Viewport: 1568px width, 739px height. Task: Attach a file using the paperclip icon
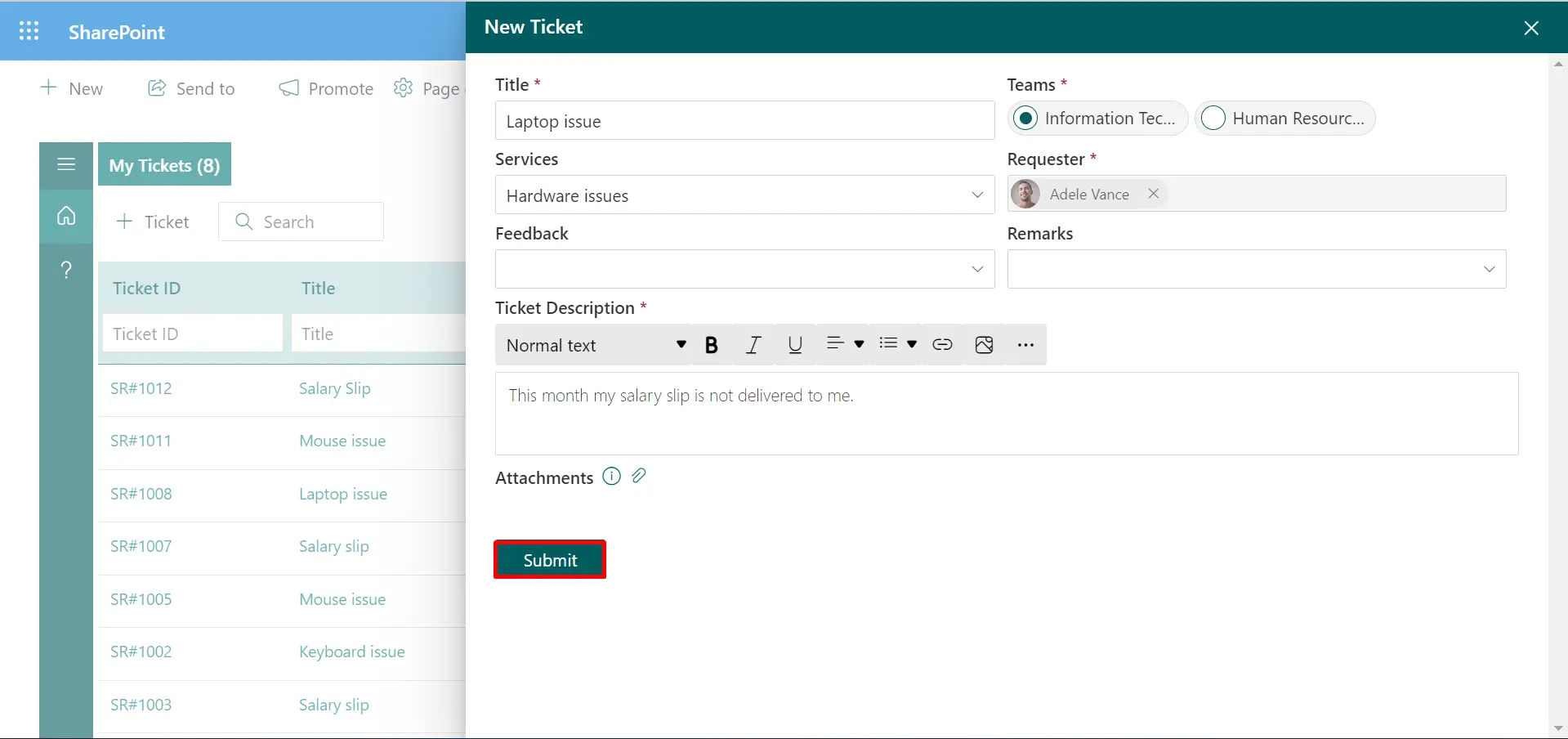click(x=639, y=476)
